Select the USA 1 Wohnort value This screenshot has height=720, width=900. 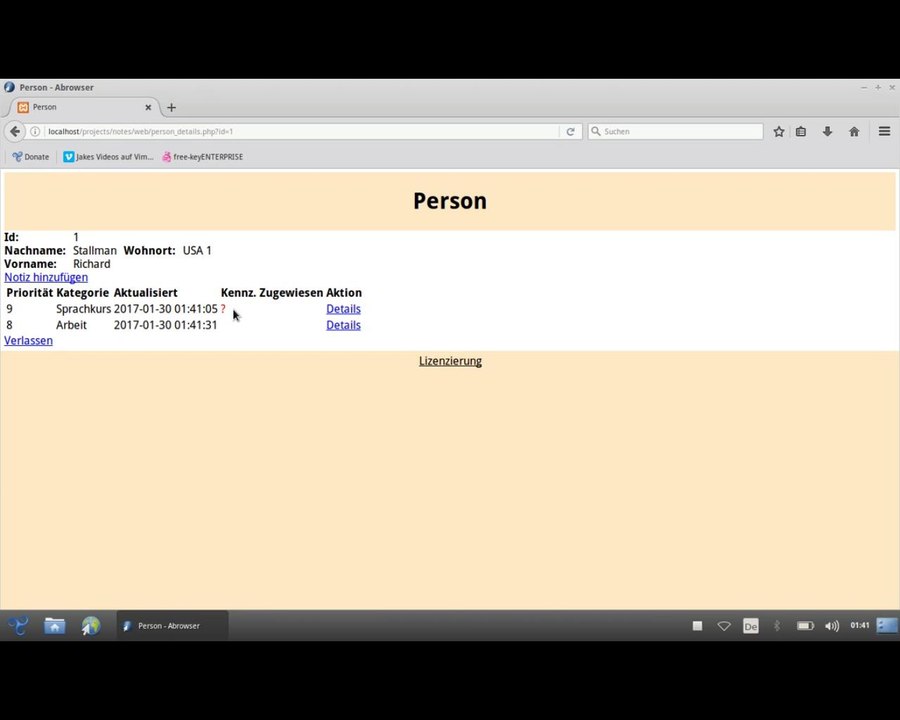[197, 251]
